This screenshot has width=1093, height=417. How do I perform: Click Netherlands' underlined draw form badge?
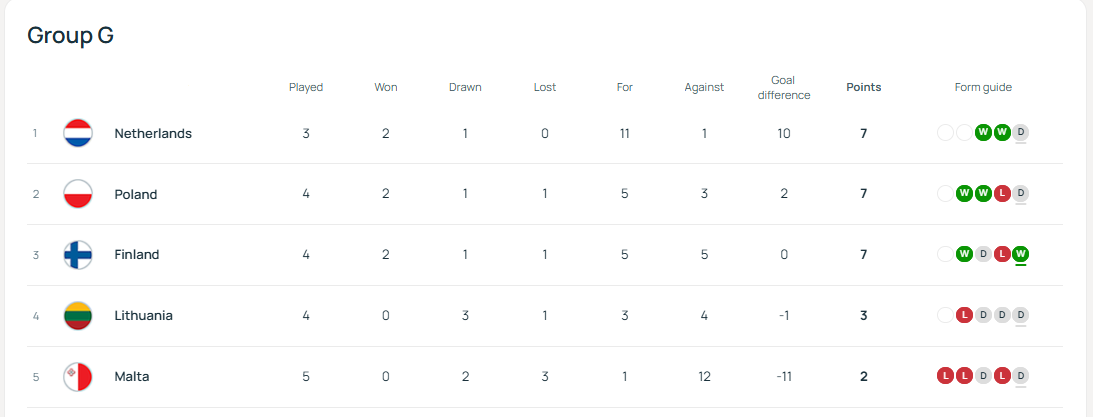[1020, 133]
